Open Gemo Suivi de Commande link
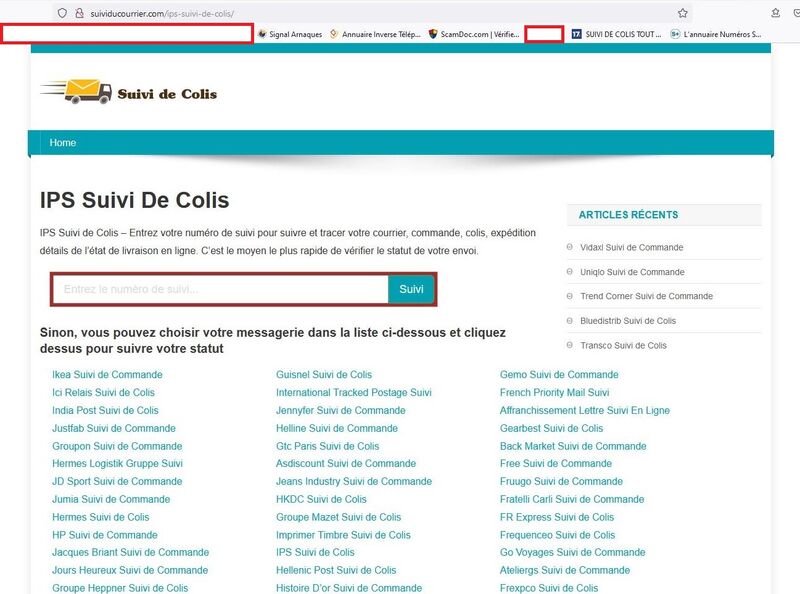The width and height of the screenshot is (800, 594). click(559, 375)
